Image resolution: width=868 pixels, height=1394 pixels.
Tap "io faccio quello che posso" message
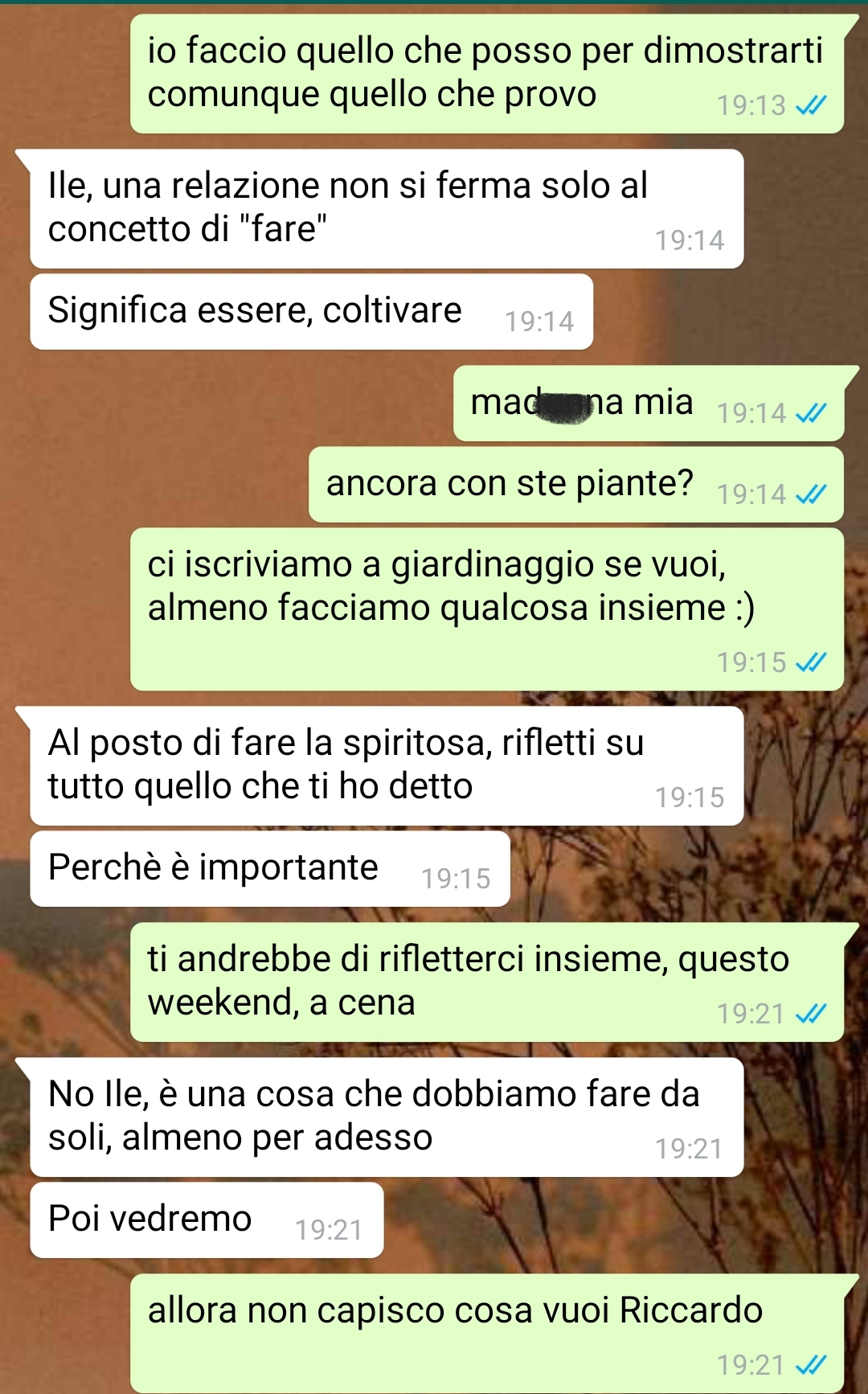487,74
